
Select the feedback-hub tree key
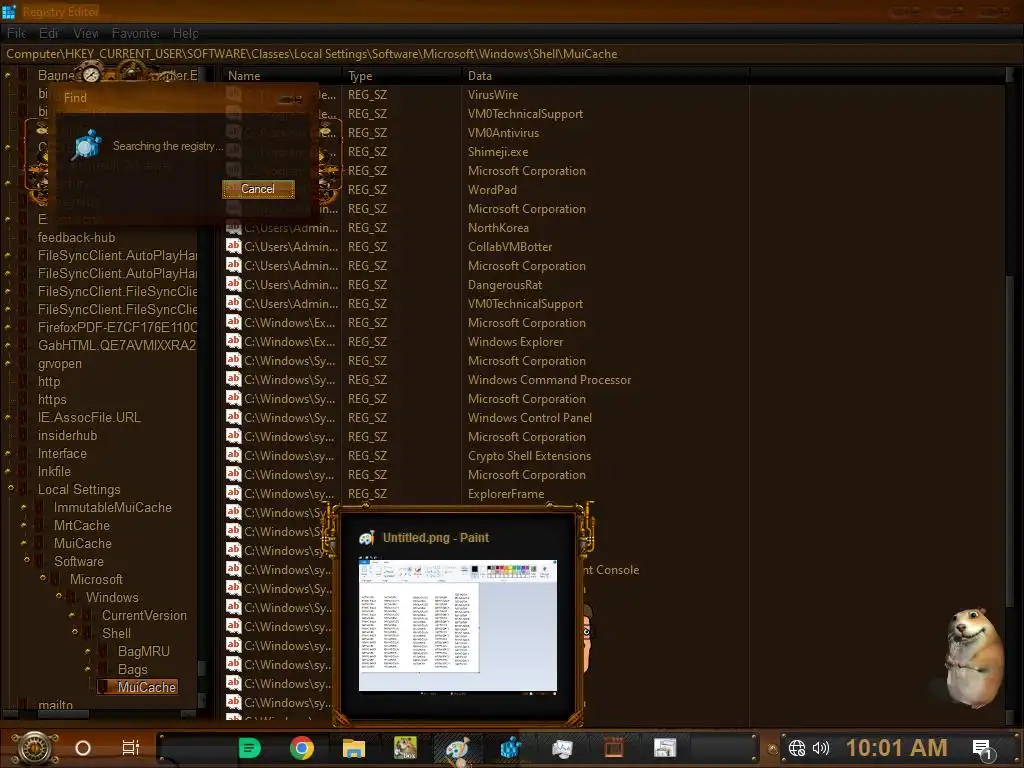coord(76,238)
